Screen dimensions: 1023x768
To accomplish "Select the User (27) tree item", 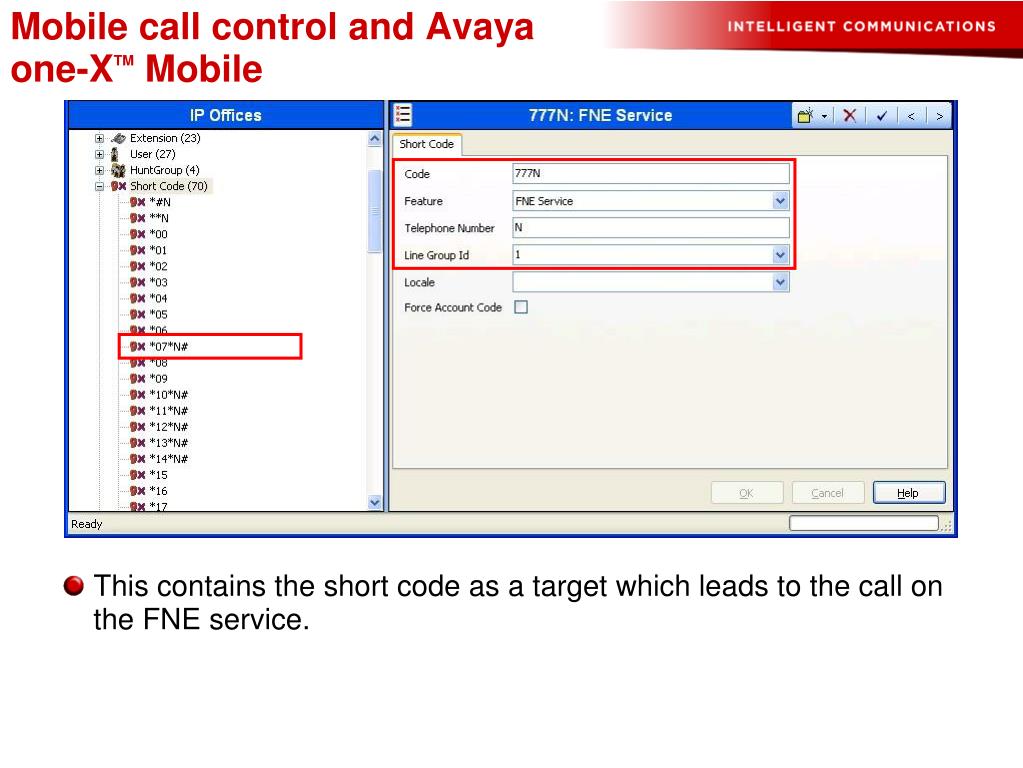I will 153,155.
